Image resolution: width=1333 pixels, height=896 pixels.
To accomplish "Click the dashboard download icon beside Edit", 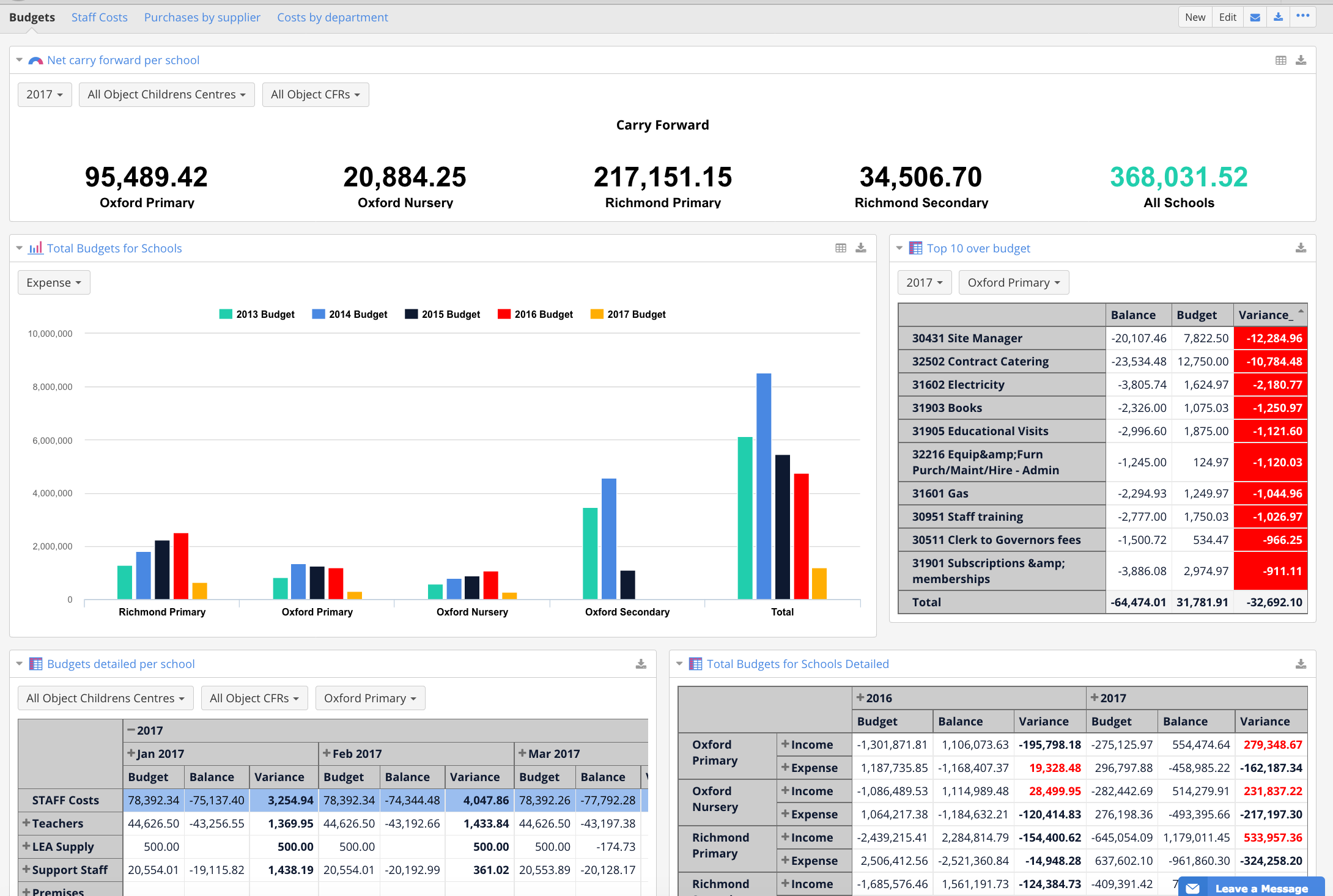I will 1278,17.
